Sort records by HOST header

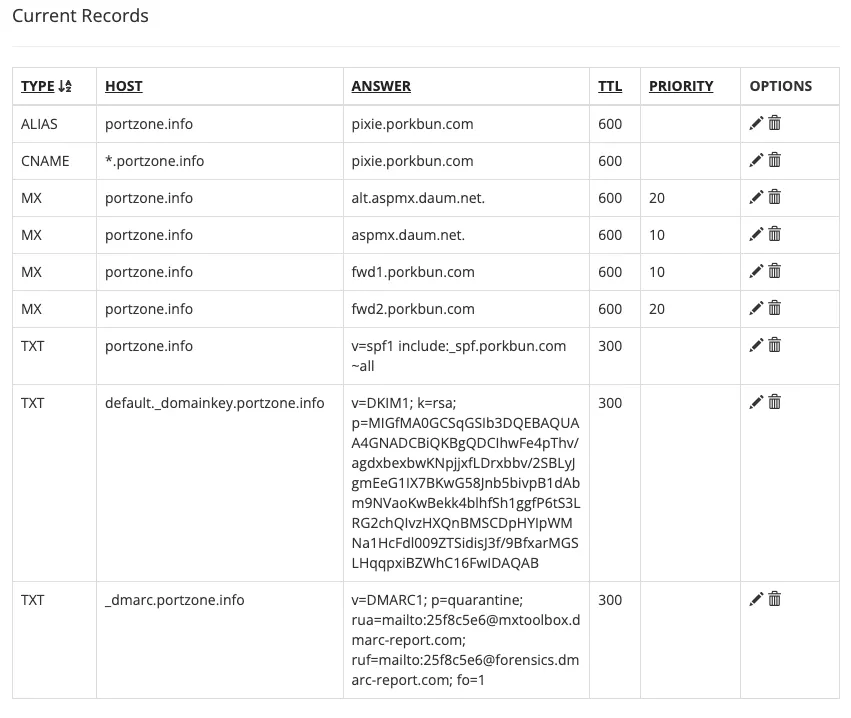[x=124, y=86]
